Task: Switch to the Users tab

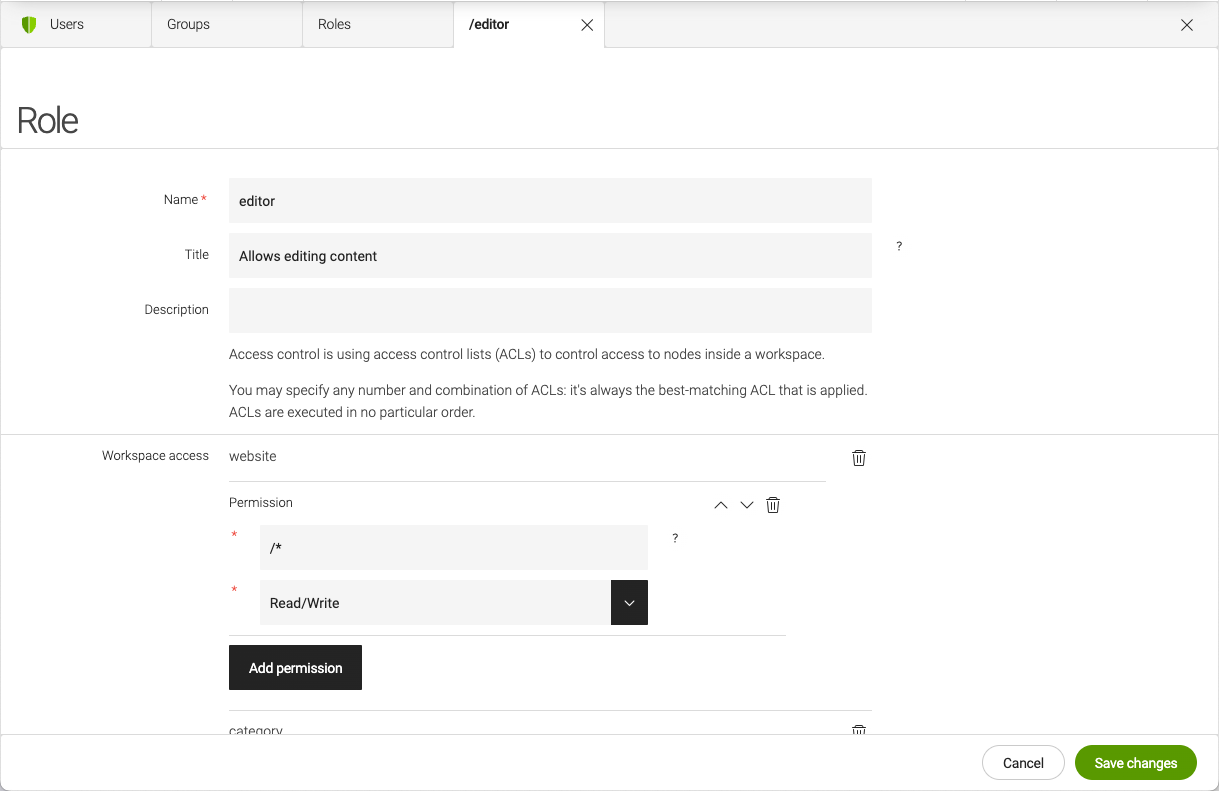Action: [67, 25]
